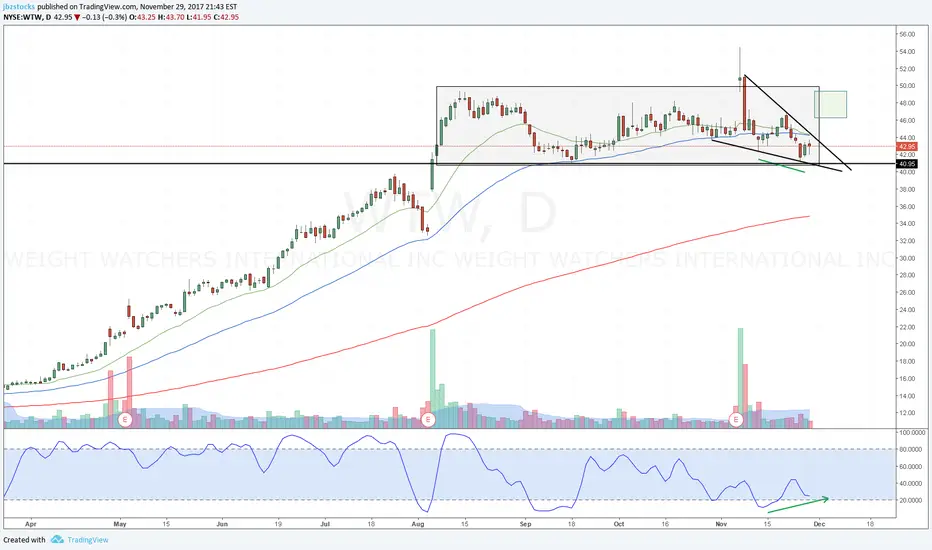This screenshot has width=932, height=550.
Task: Click the Oct date axis label
Action: point(619,524)
